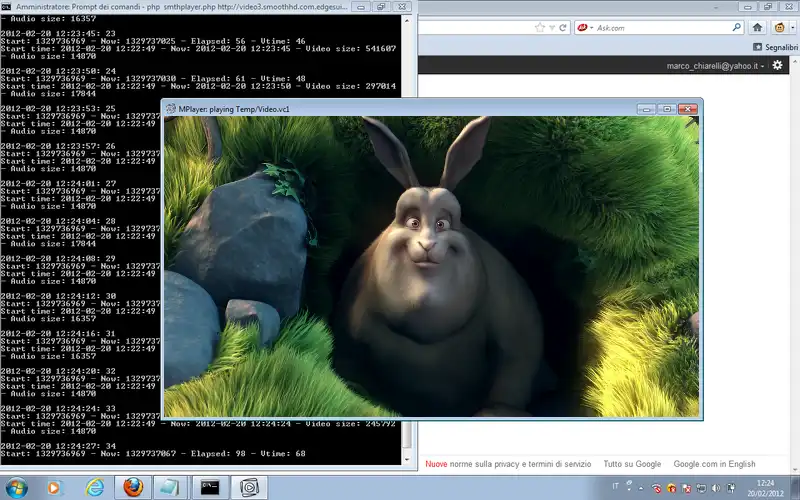This screenshot has height=500, width=800.
Task: Open the Tutto su Google link
Action: tap(632, 464)
